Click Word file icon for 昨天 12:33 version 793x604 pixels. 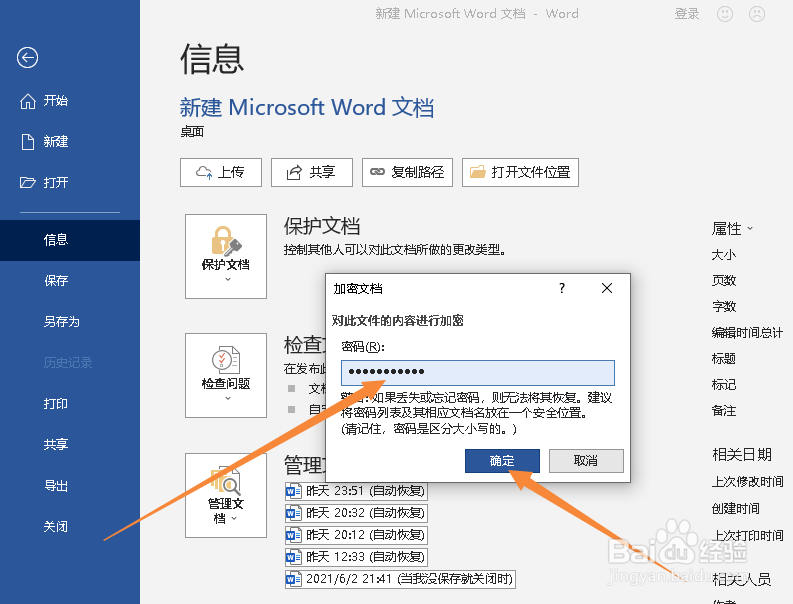click(293, 557)
